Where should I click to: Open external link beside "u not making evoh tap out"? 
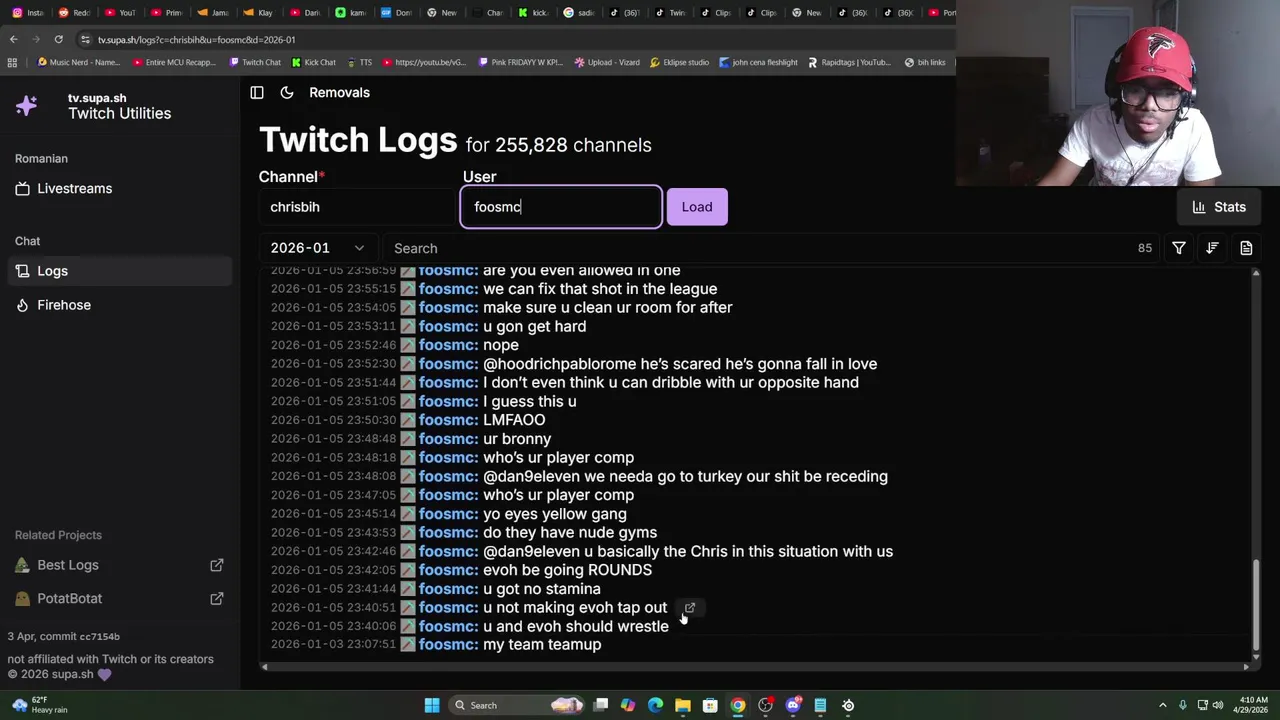(690, 607)
